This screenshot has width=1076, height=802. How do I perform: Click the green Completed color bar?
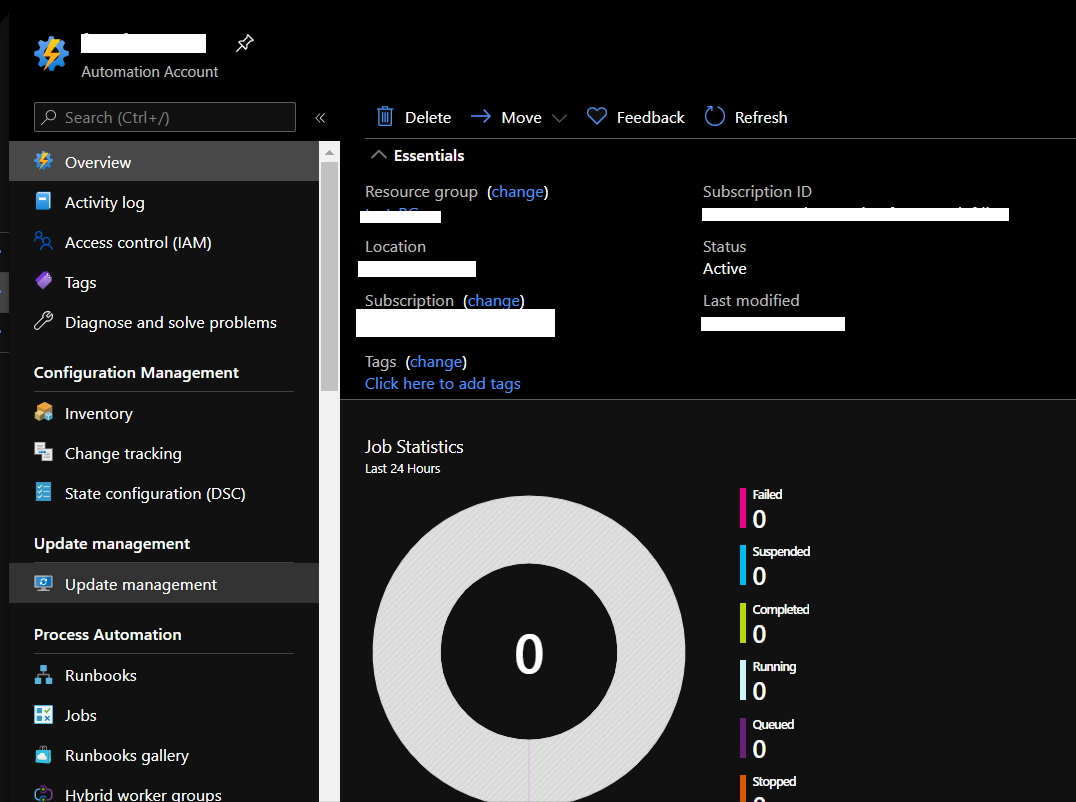pyautogui.click(x=742, y=623)
